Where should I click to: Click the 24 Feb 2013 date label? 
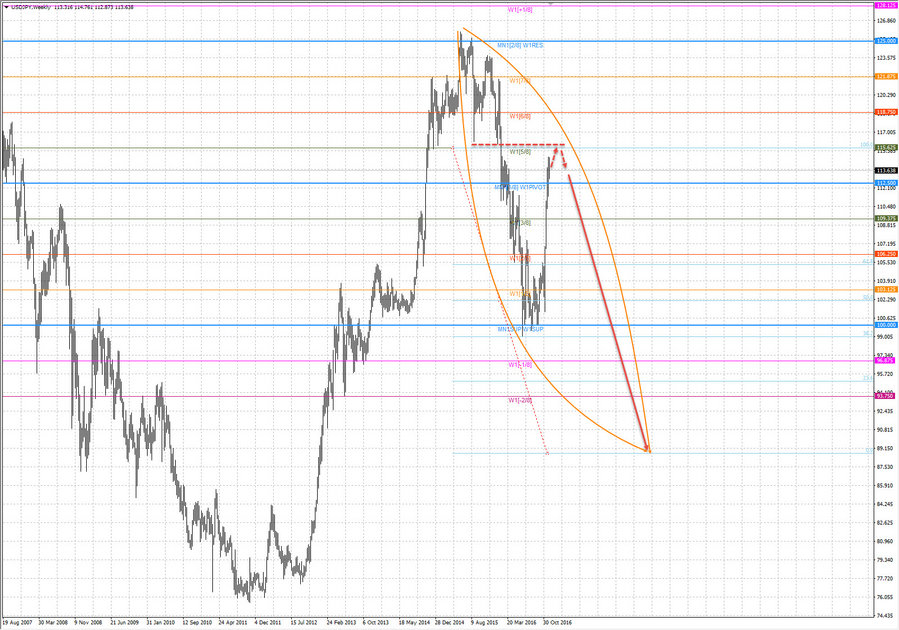pyautogui.click(x=341, y=622)
